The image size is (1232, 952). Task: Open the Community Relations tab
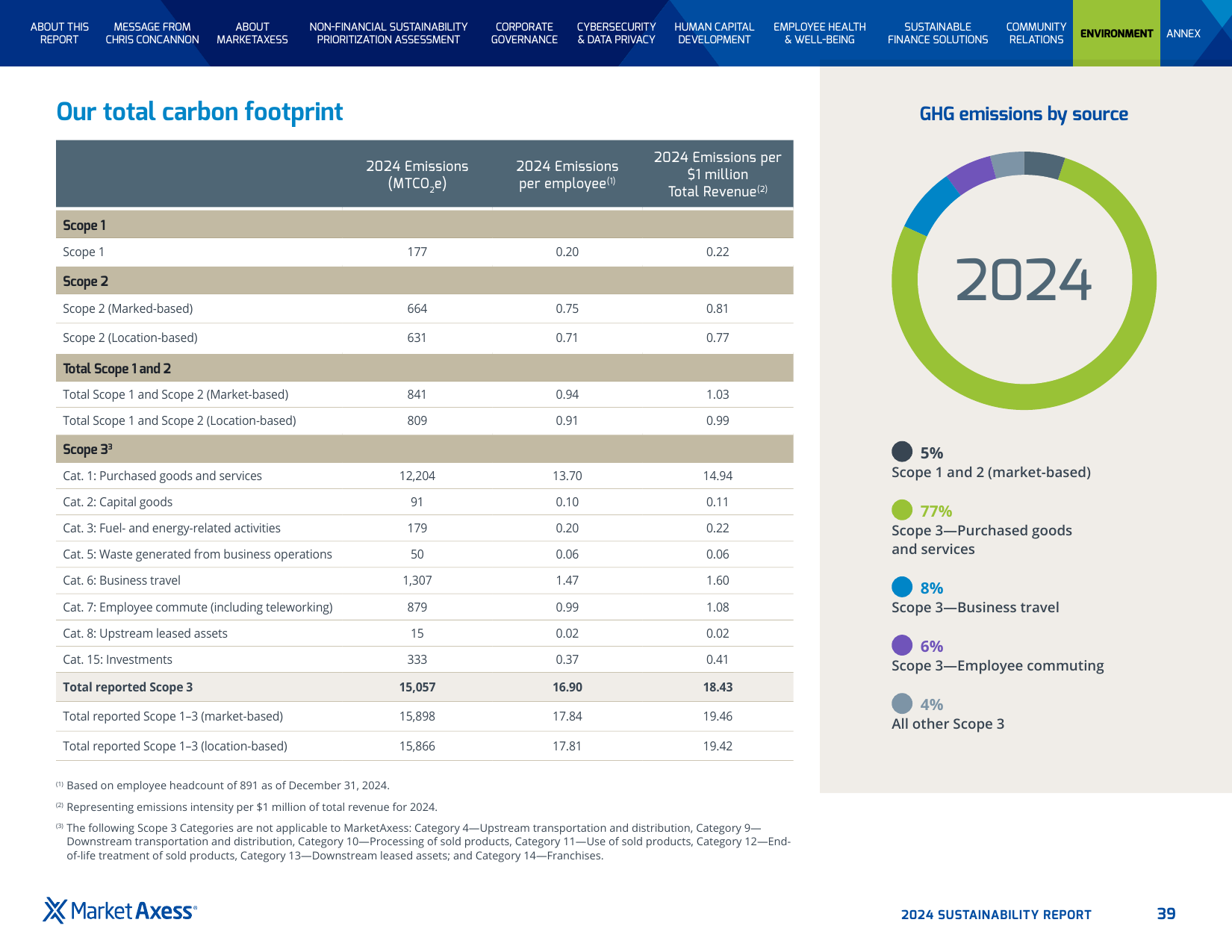point(1036,33)
